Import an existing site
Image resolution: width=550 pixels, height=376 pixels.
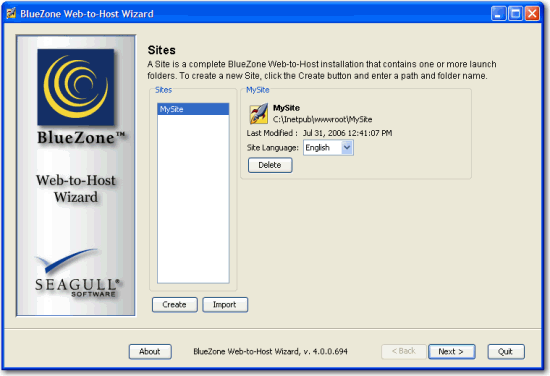point(225,304)
